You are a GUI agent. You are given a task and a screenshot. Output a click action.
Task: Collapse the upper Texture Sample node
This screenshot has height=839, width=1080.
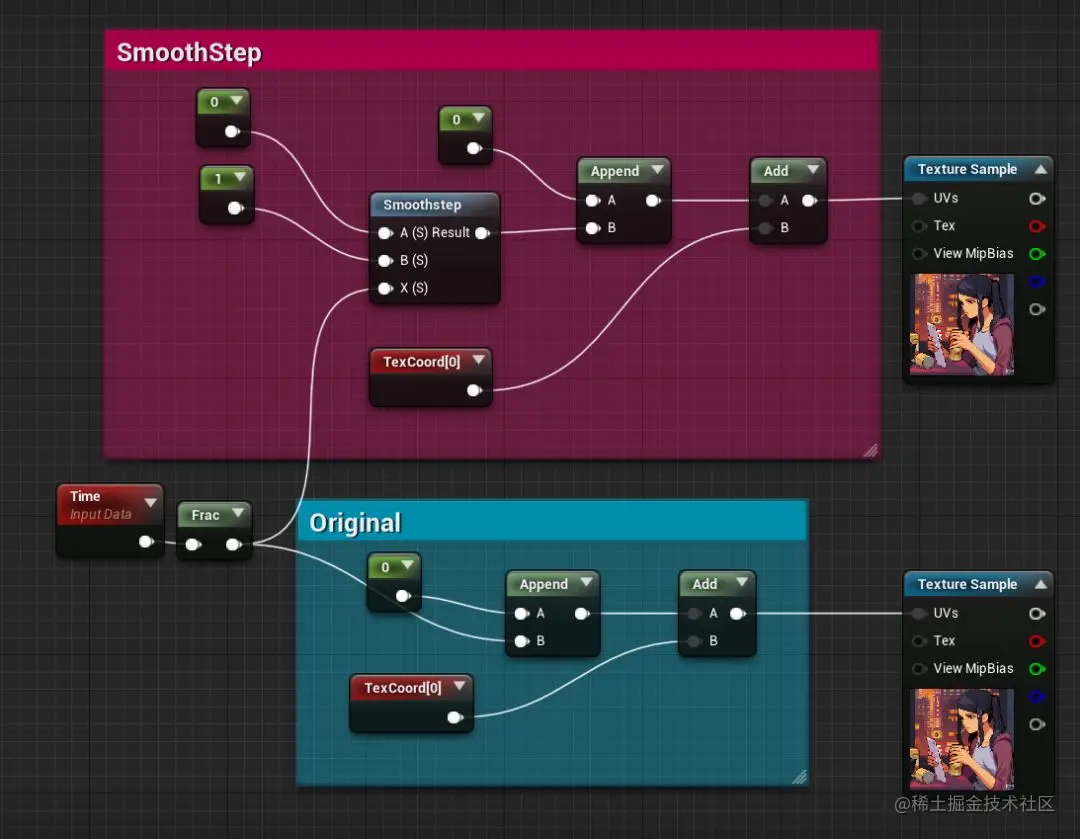tap(1041, 169)
